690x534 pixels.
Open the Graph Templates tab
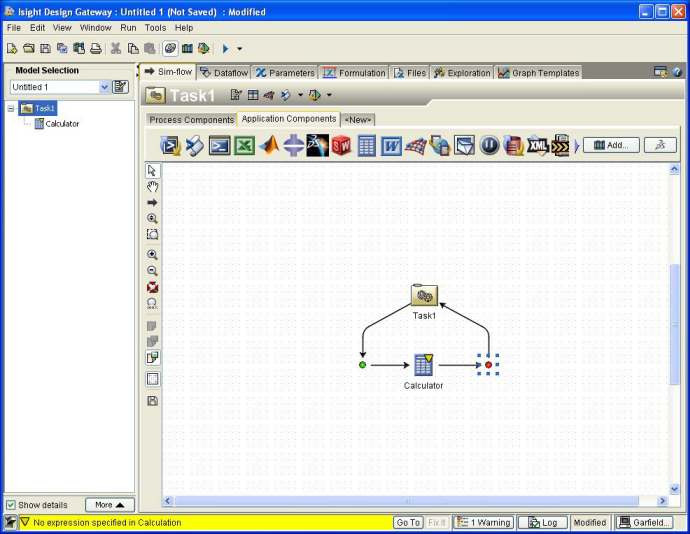click(538, 73)
